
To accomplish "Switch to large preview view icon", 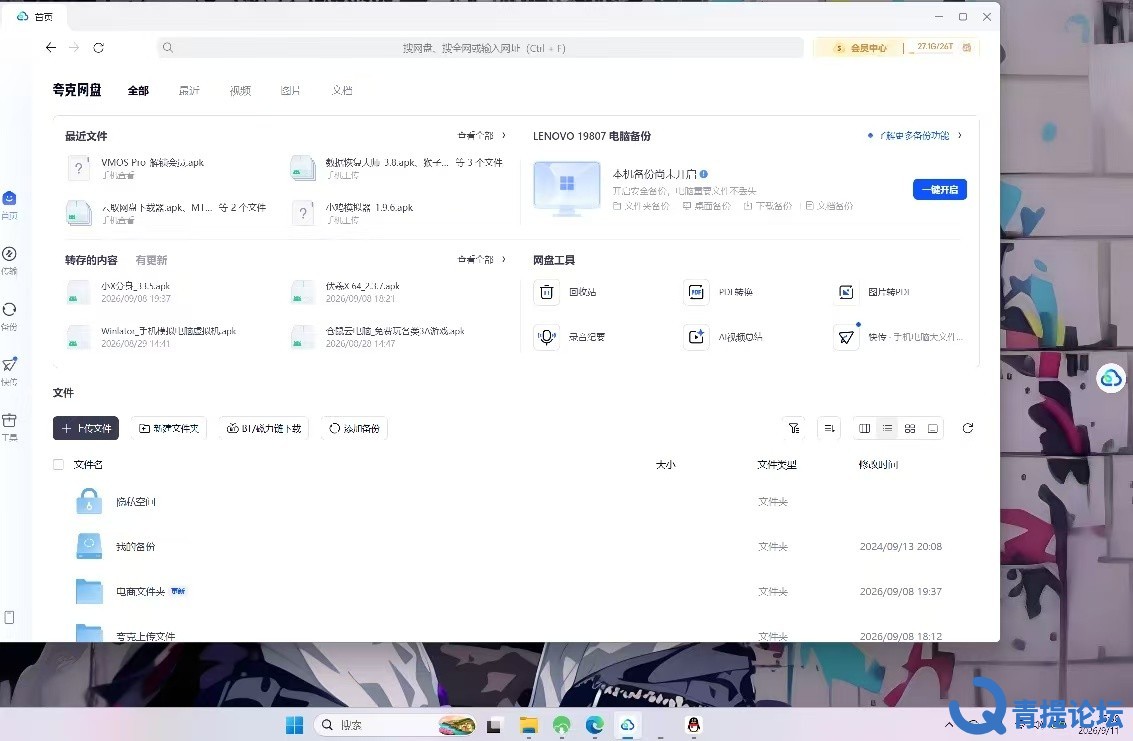I will coord(933,429).
